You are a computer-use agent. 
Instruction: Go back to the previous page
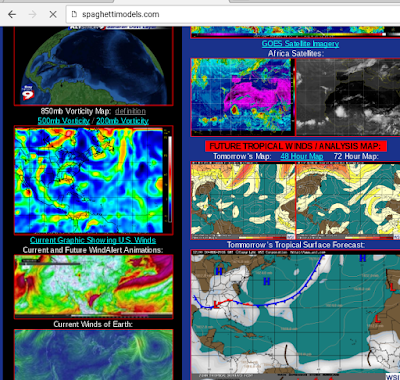12,14
